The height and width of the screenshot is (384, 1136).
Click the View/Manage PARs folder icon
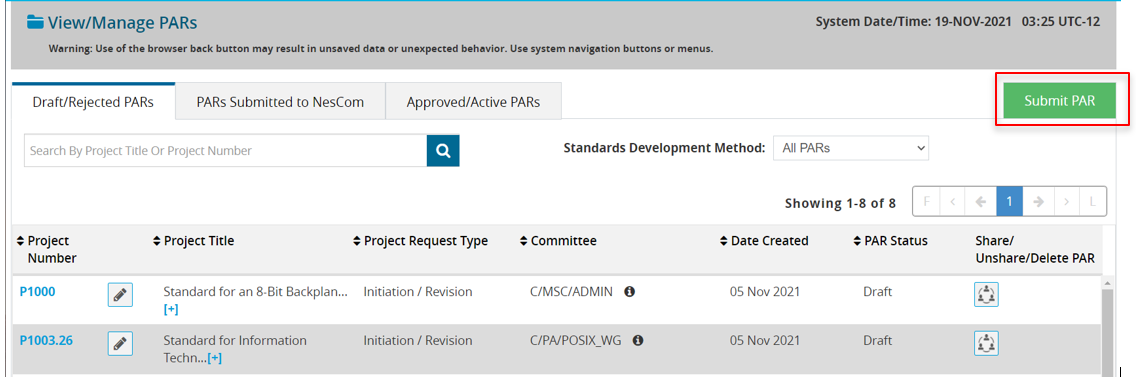coord(35,22)
